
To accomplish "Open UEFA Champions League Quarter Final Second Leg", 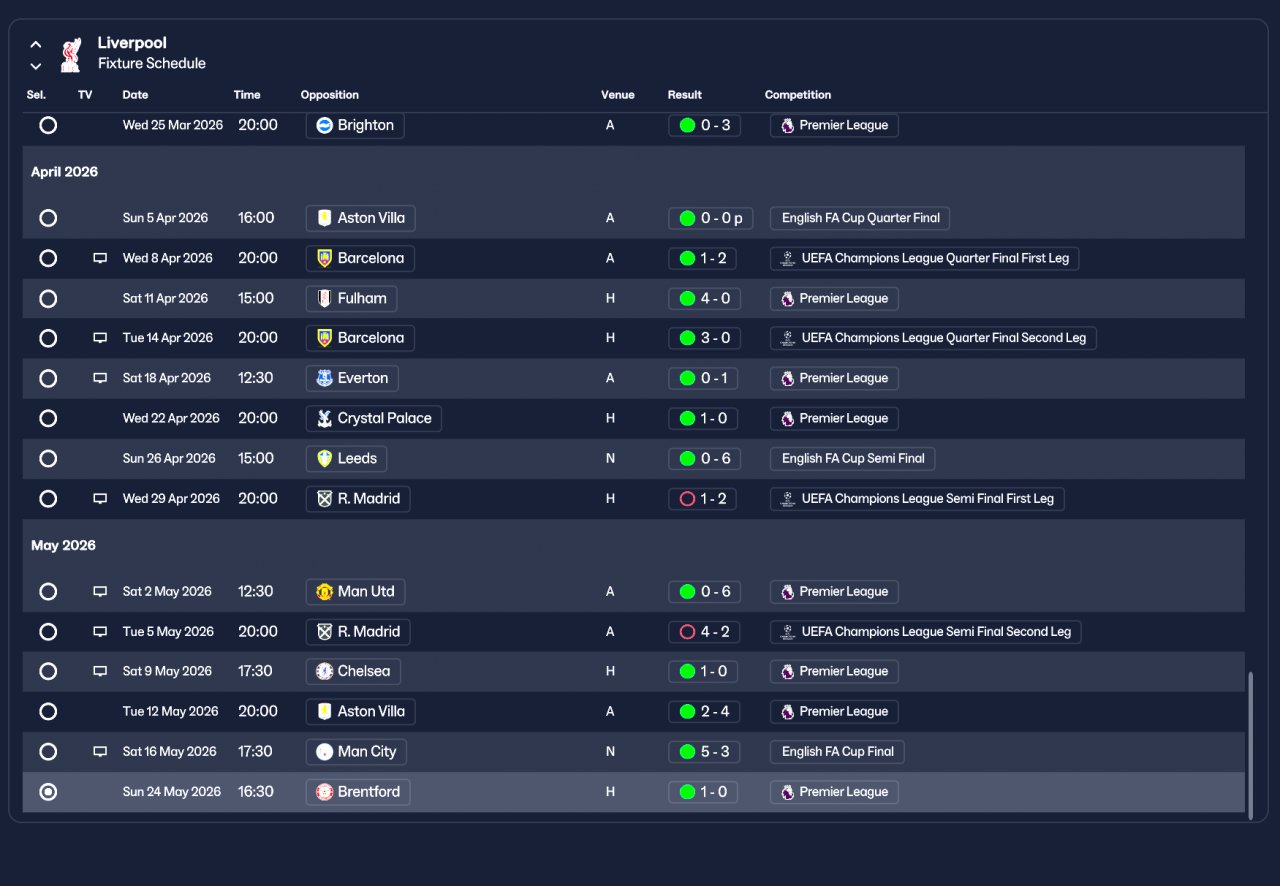I will (x=934, y=338).
